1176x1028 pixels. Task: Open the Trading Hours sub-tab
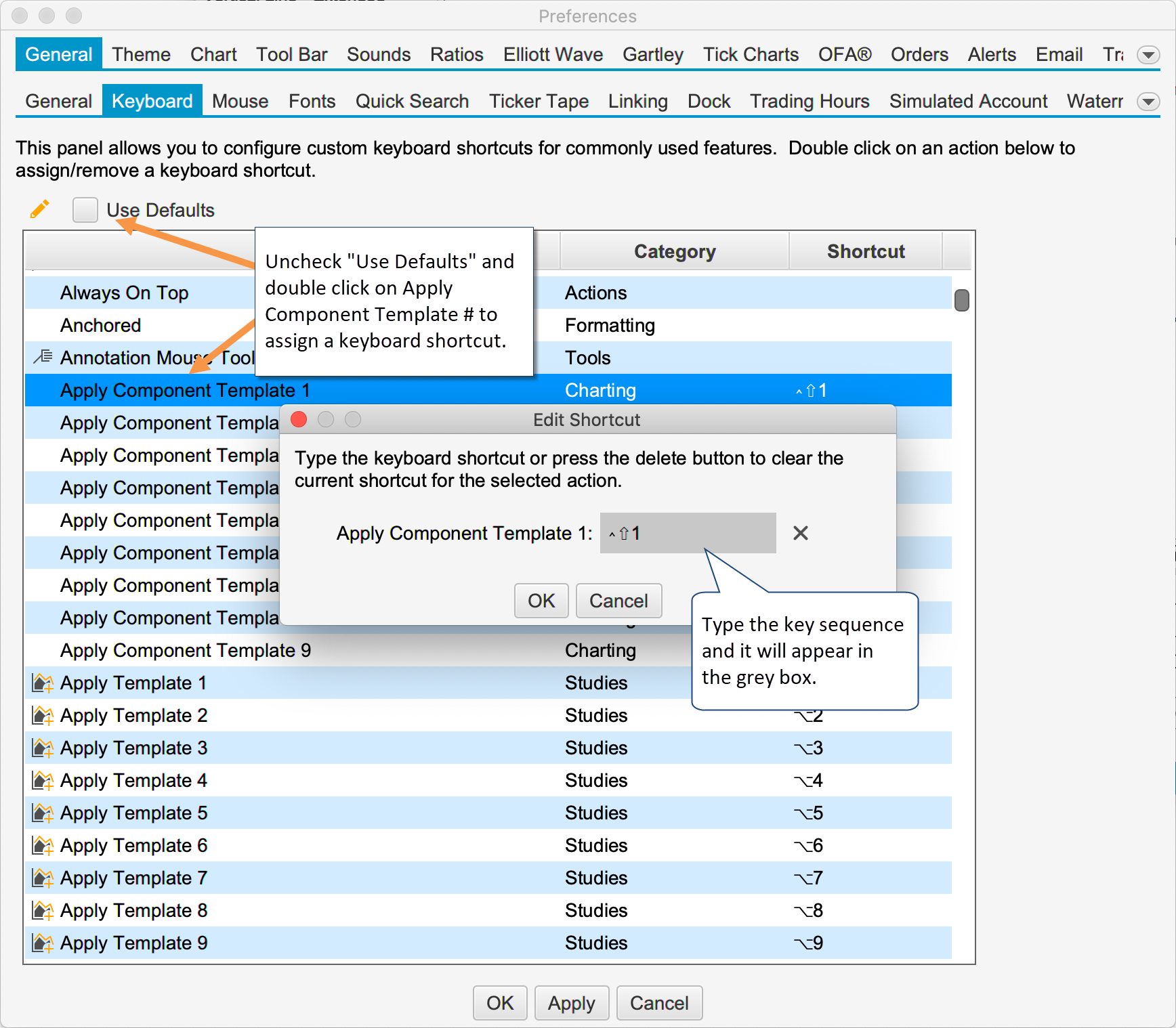coord(809,102)
